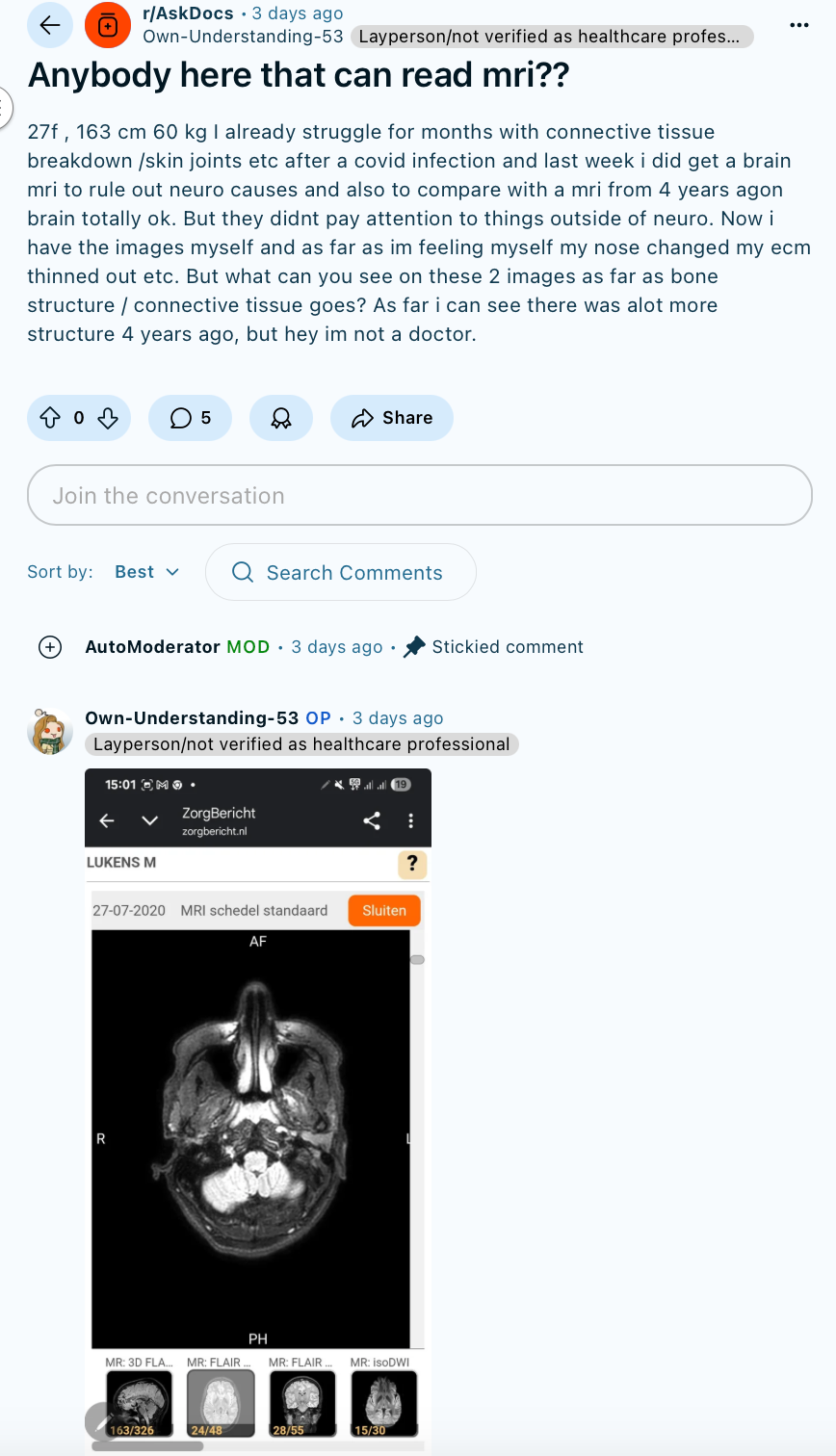The image size is (836, 1456).
Task: Open Own-Understanding-53 profile in comment
Action: click(192, 718)
